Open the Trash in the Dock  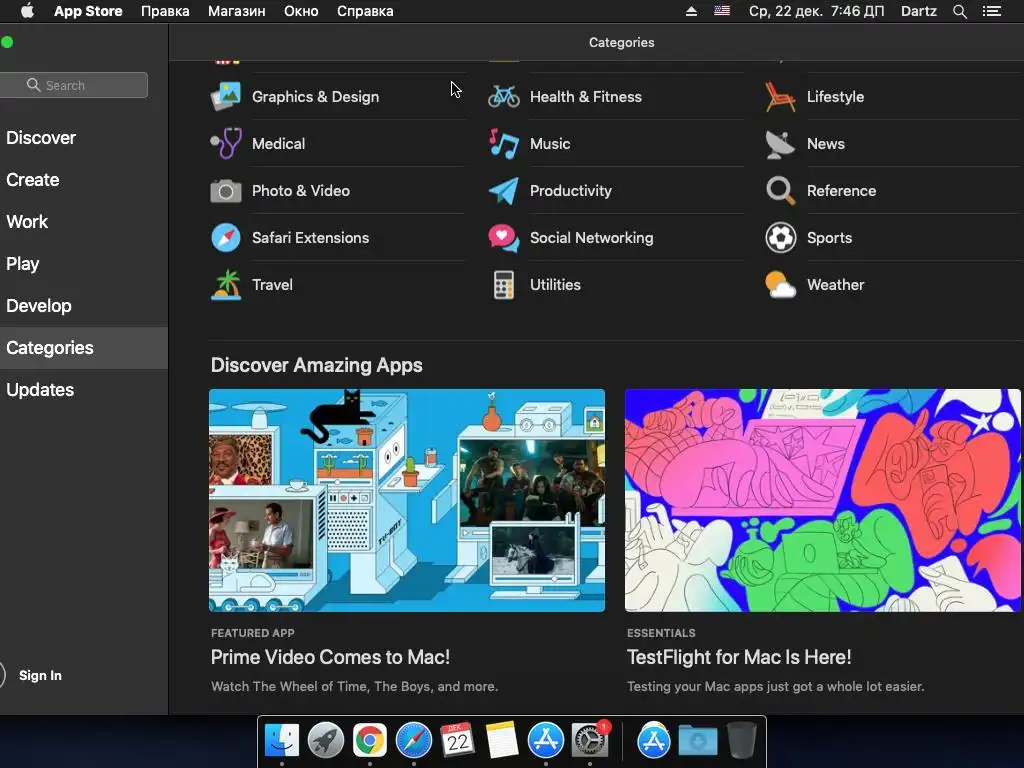pyautogui.click(x=741, y=740)
